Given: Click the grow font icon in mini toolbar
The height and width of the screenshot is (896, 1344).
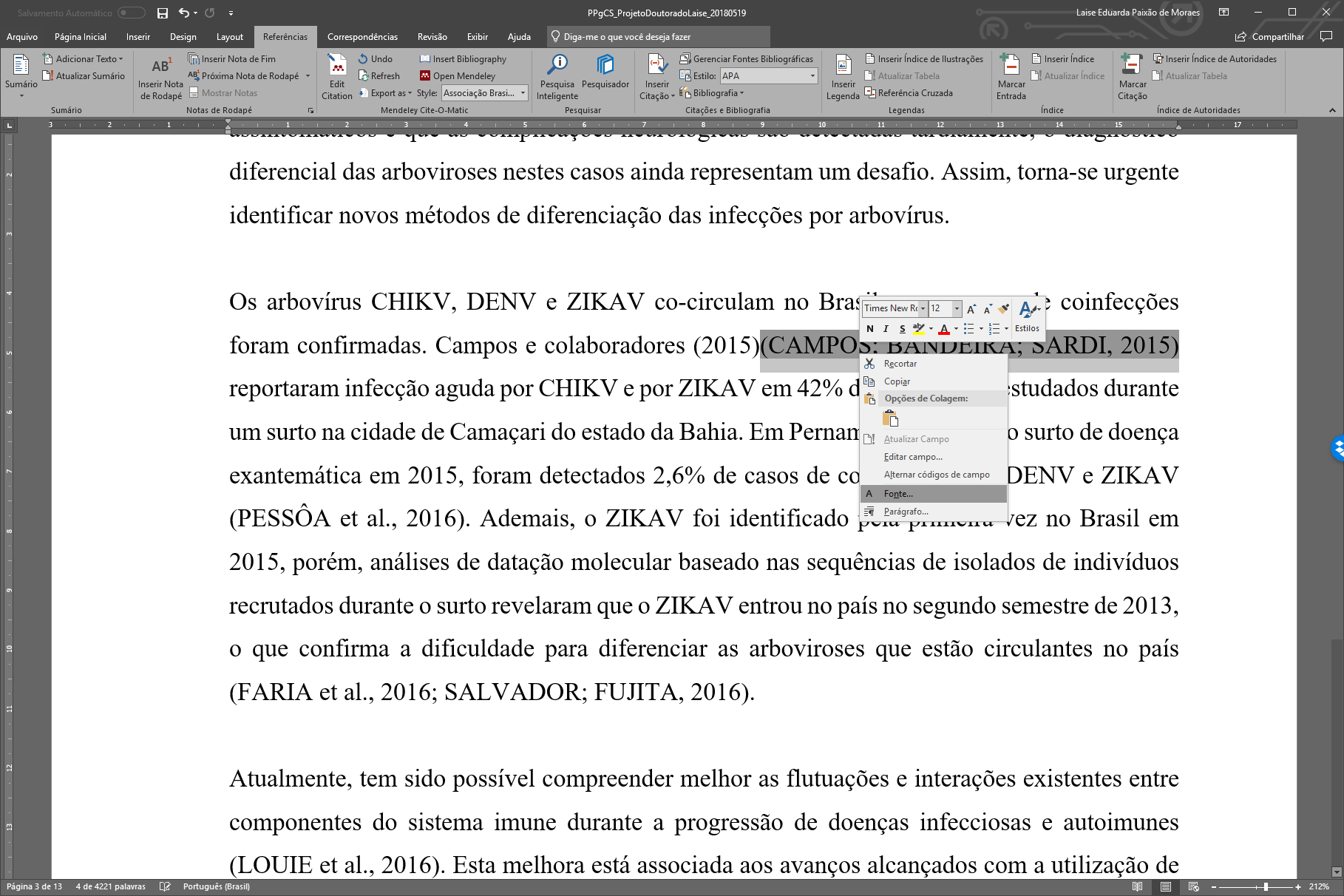Looking at the screenshot, I should click(971, 308).
